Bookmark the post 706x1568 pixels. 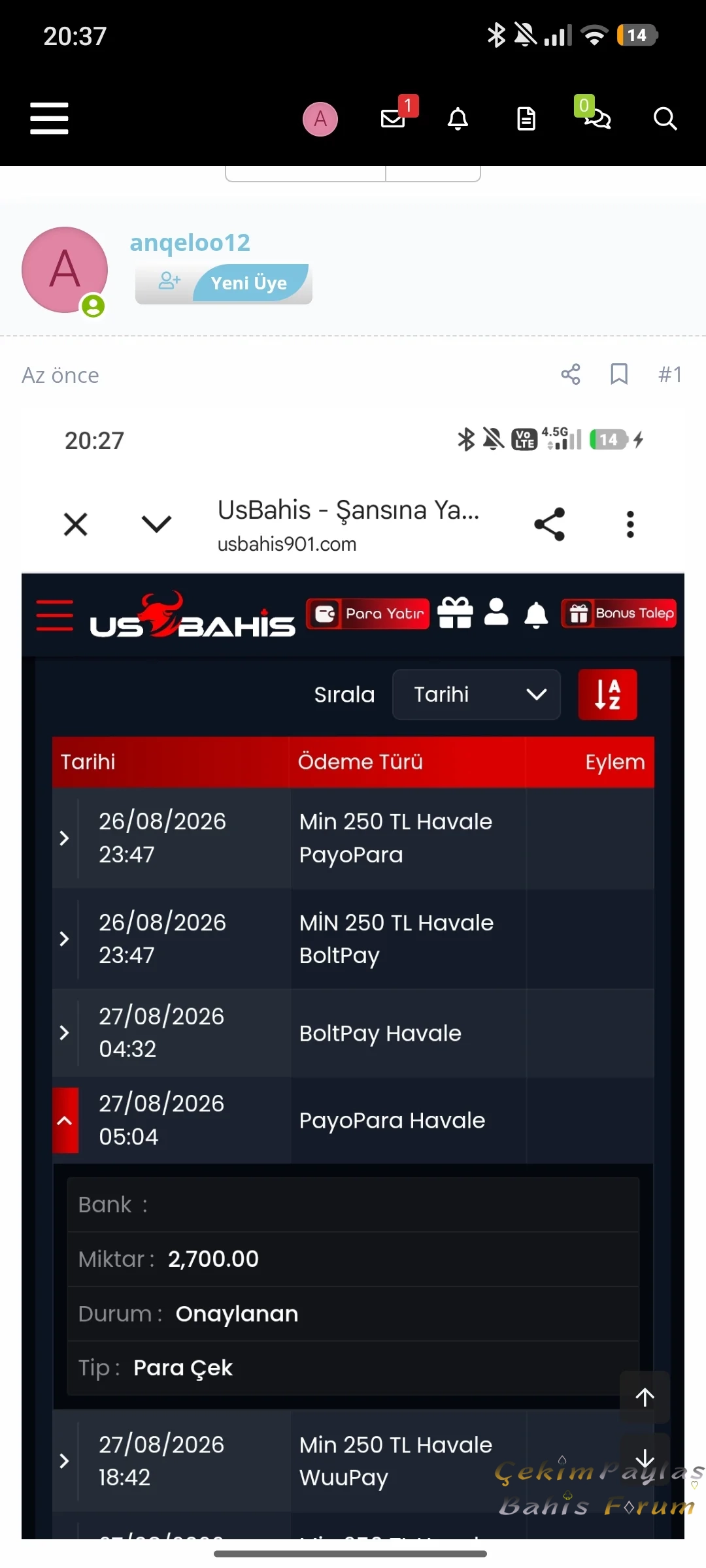pyautogui.click(x=619, y=374)
